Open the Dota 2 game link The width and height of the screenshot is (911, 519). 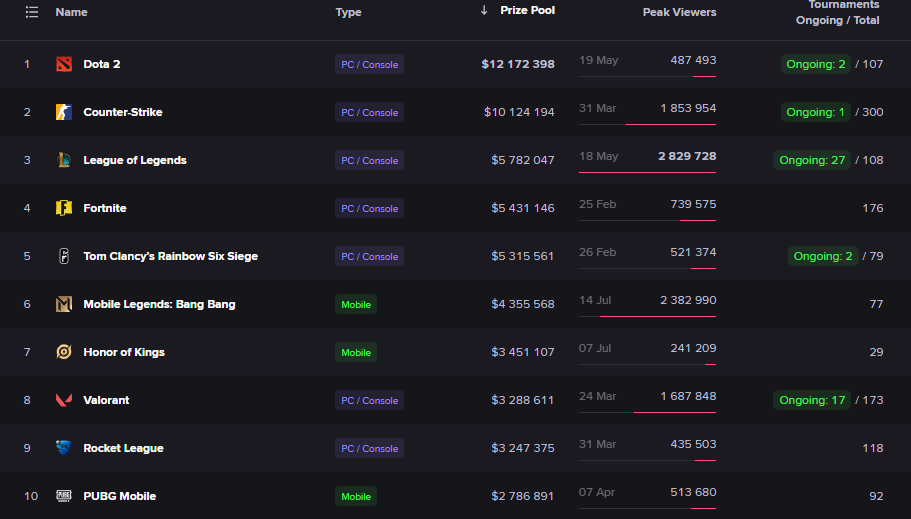(x=102, y=64)
